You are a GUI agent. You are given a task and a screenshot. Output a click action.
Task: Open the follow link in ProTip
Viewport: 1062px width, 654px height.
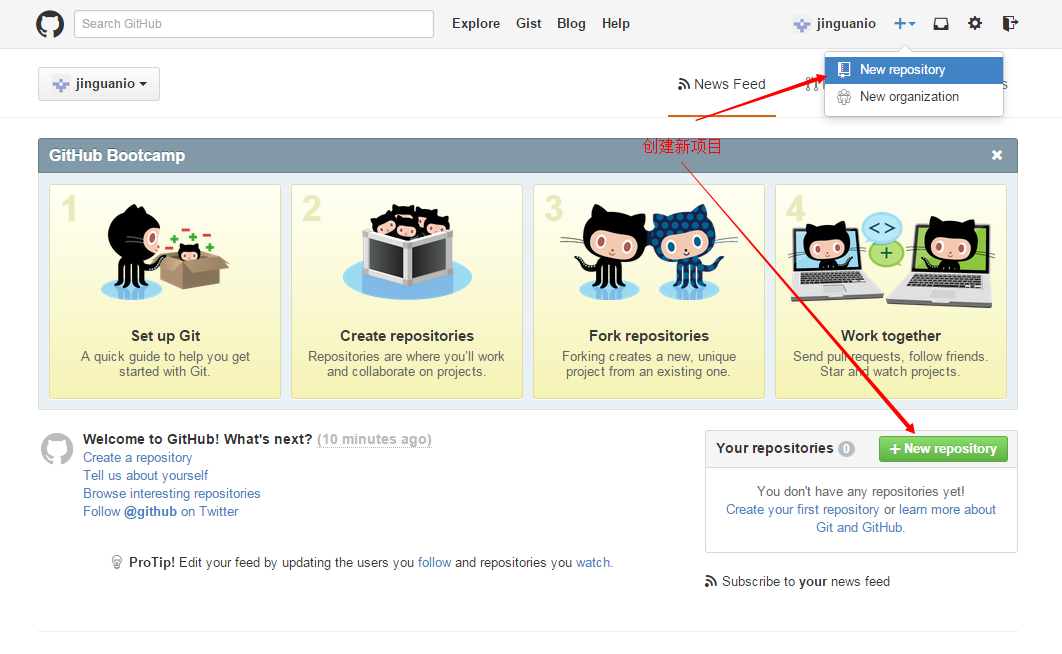point(434,563)
